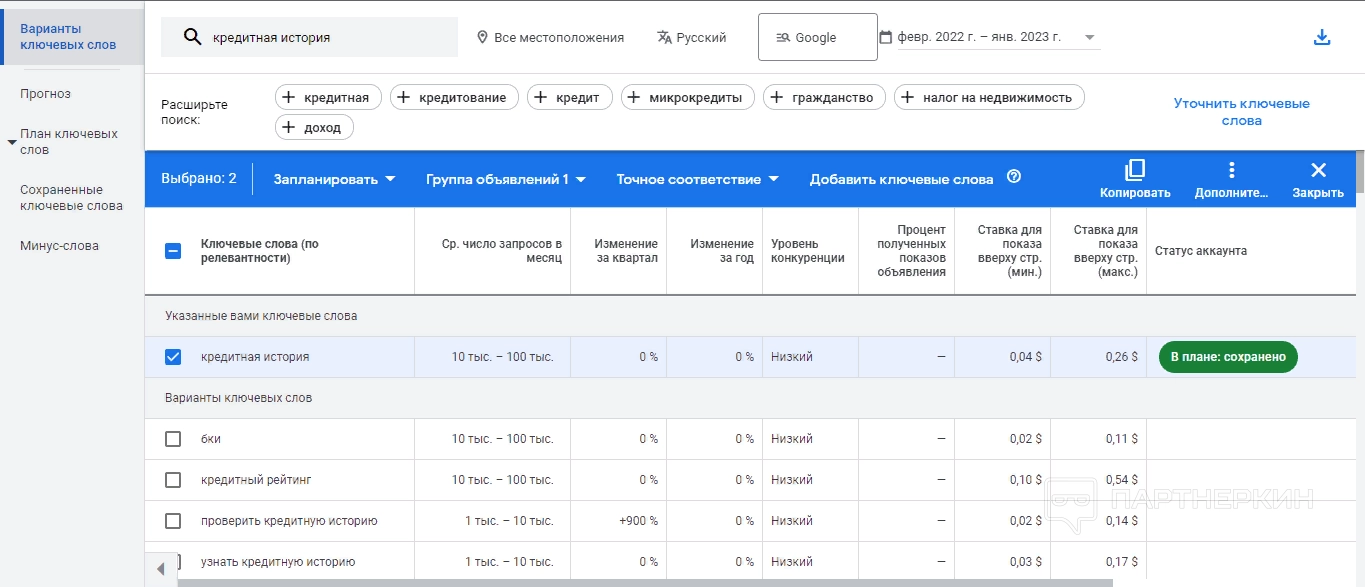Open the Запланировать dropdown
1365x587 pixels.
tap(335, 179)
